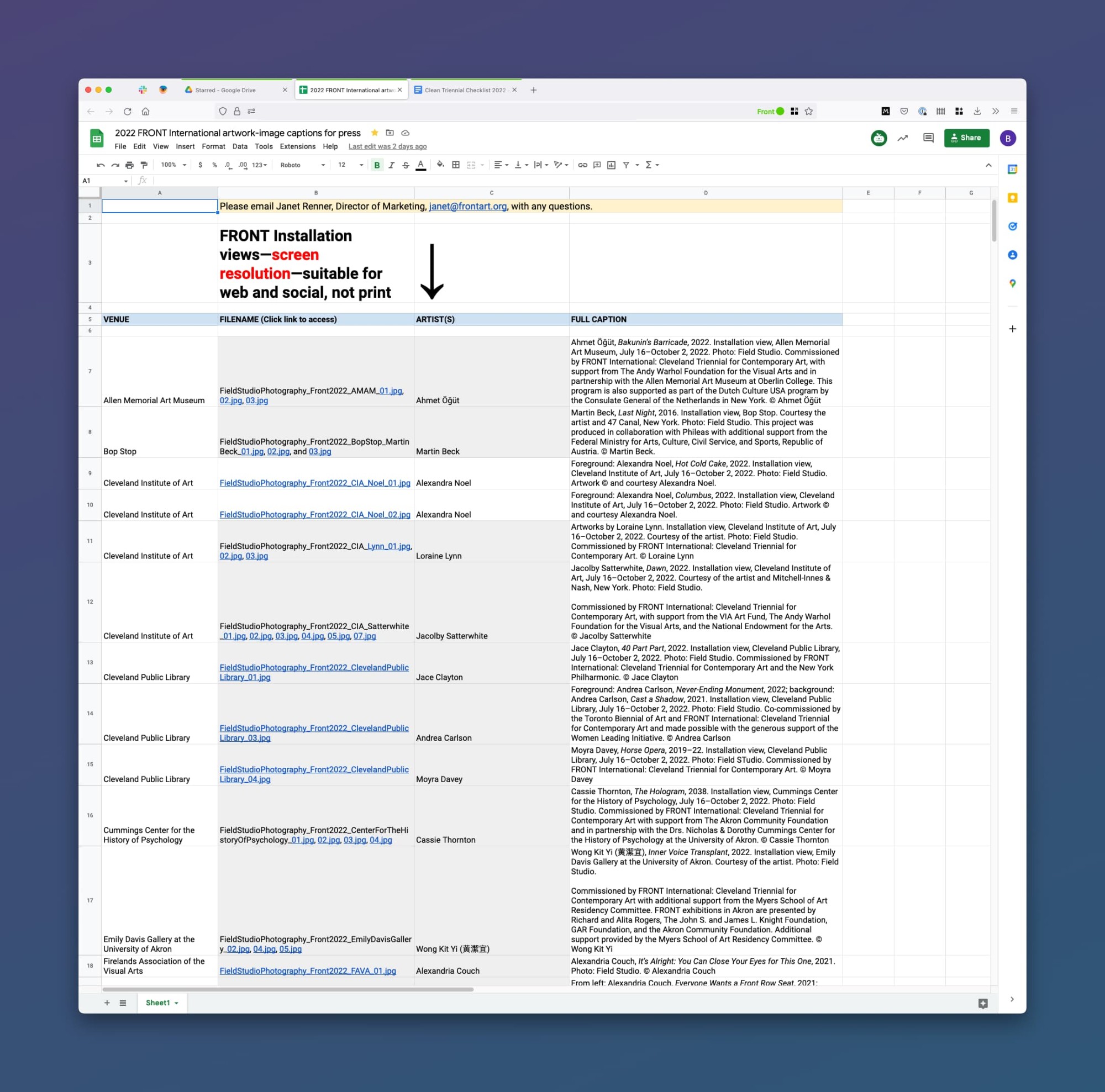Open the horizontal align dropdown
1105x1092 pixels.
(x=501, y=165)
